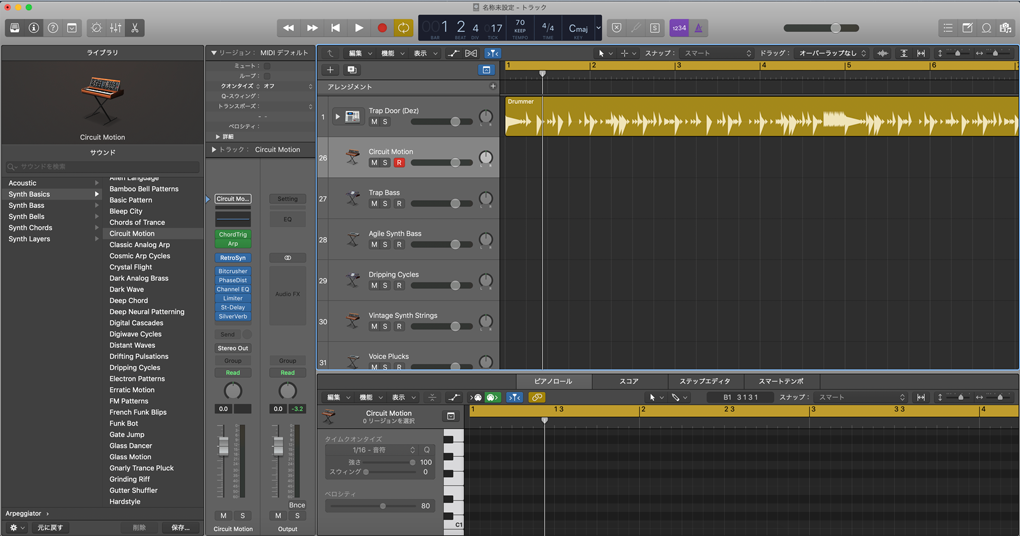Click the Dripping Cycles pan knob
The height and width of the screenshot is (536, 1020).
[485, 280]
